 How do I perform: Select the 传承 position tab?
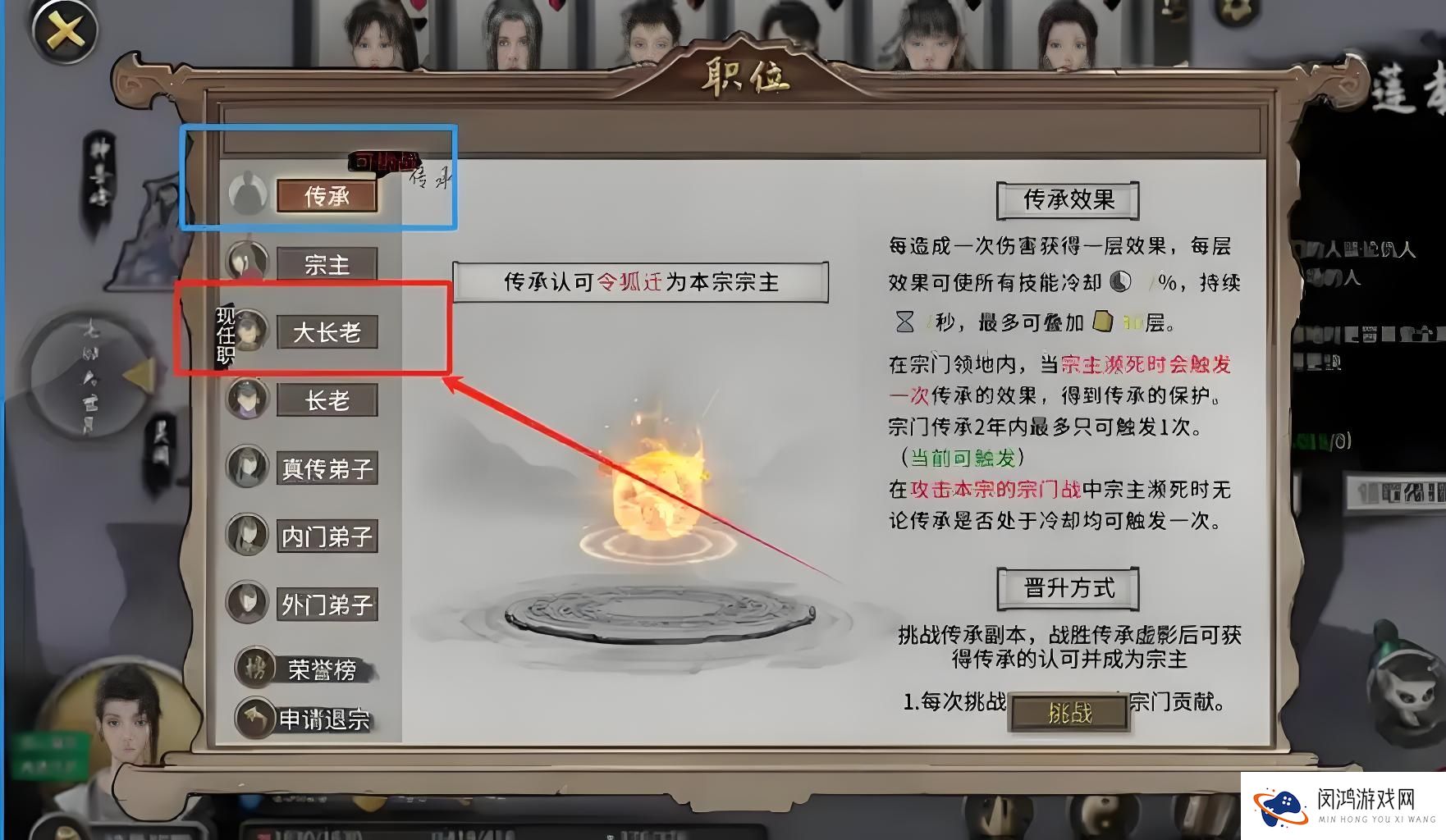[327, 196]
